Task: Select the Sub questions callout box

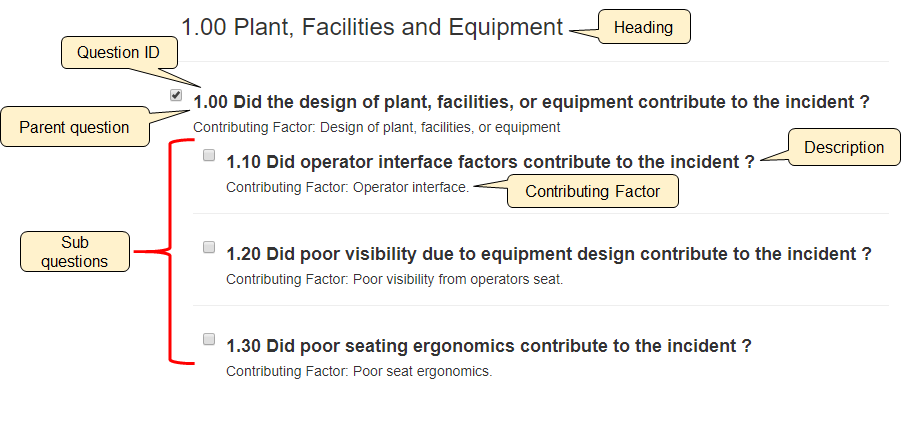Action: [75, 251]
